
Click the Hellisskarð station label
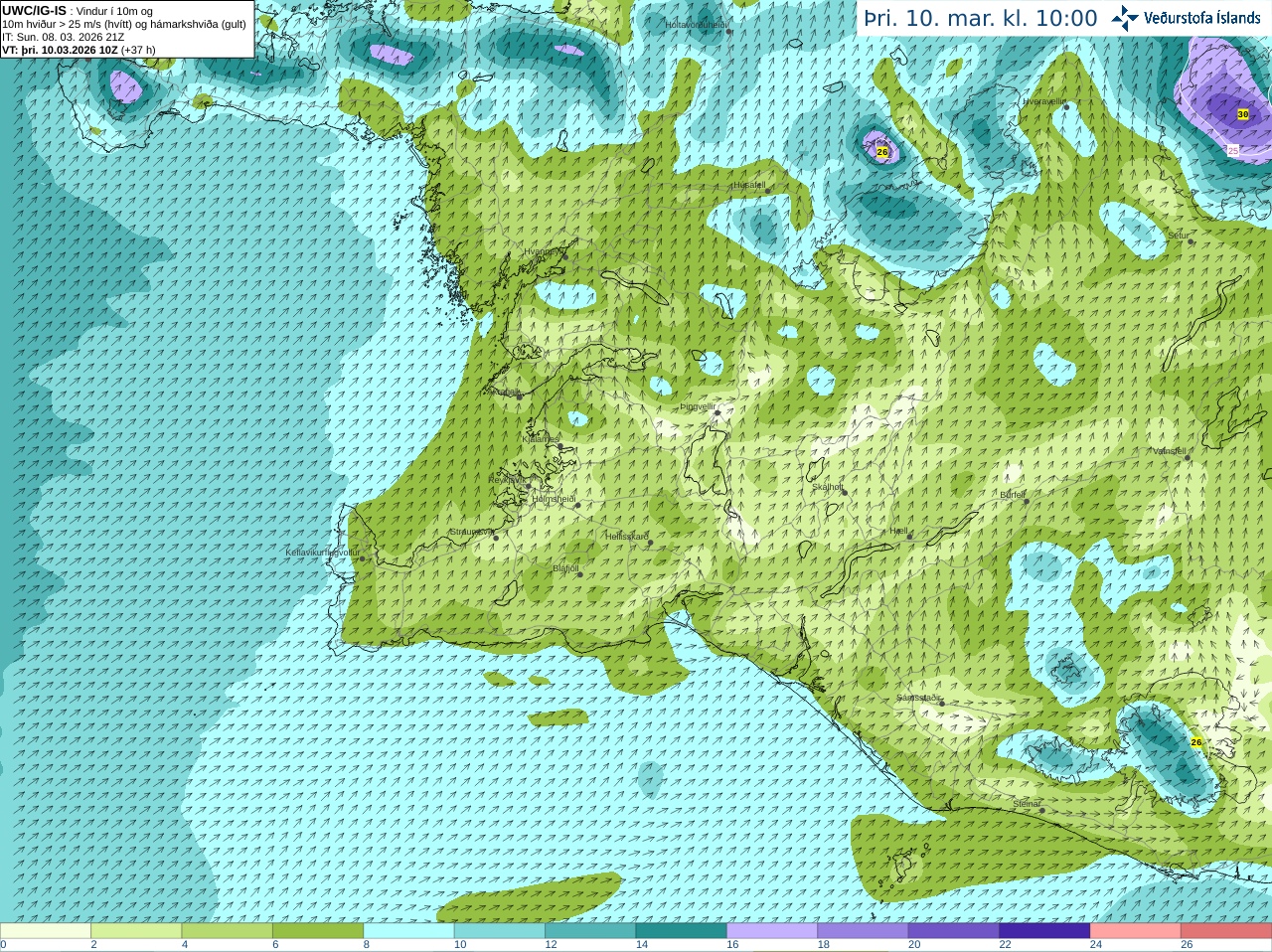(x=627, y=537)
